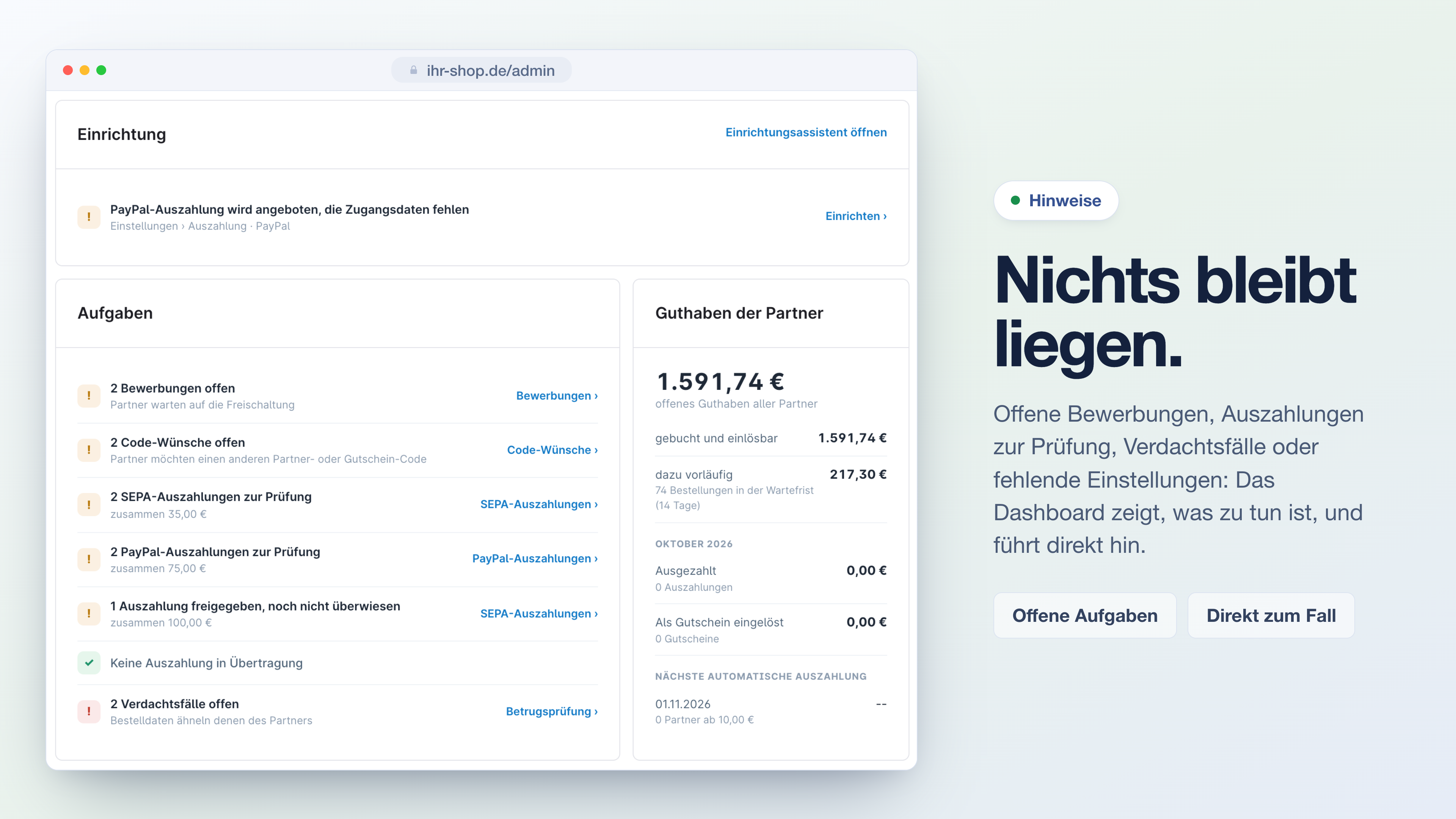Click the Direkt zum Fall button
This screenshot has width=1456, height=819.
(1271, 615)
